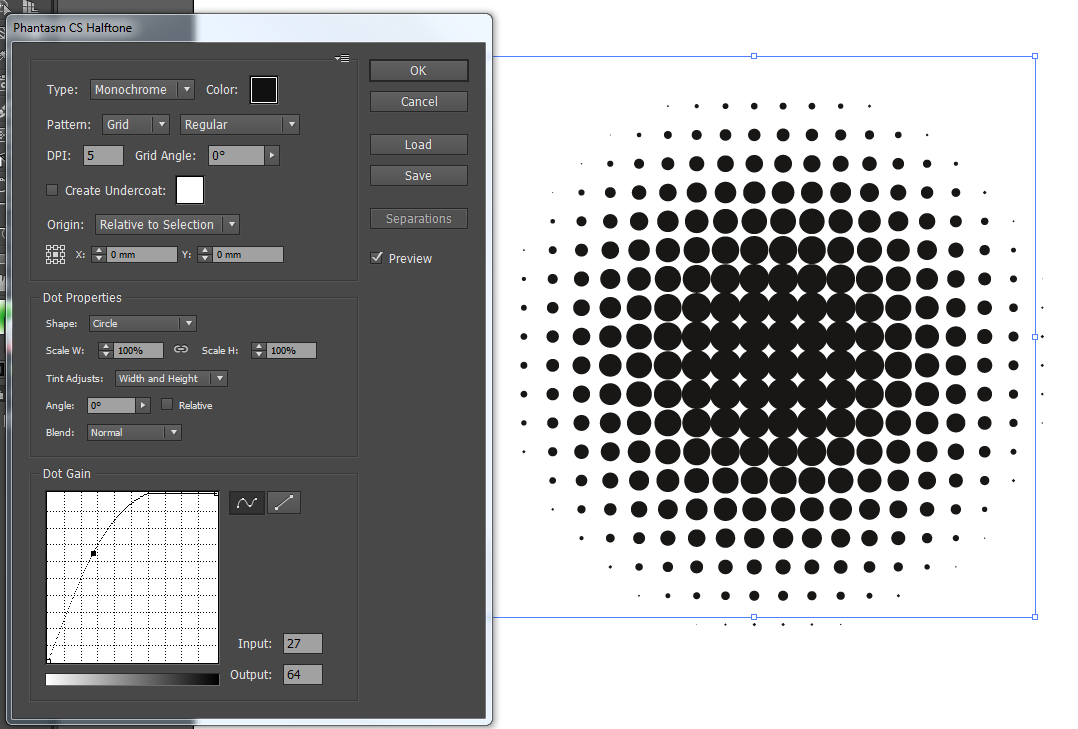Click the DPI input field
Viewport: 1078px width, 729px height.
pos(103,155)
